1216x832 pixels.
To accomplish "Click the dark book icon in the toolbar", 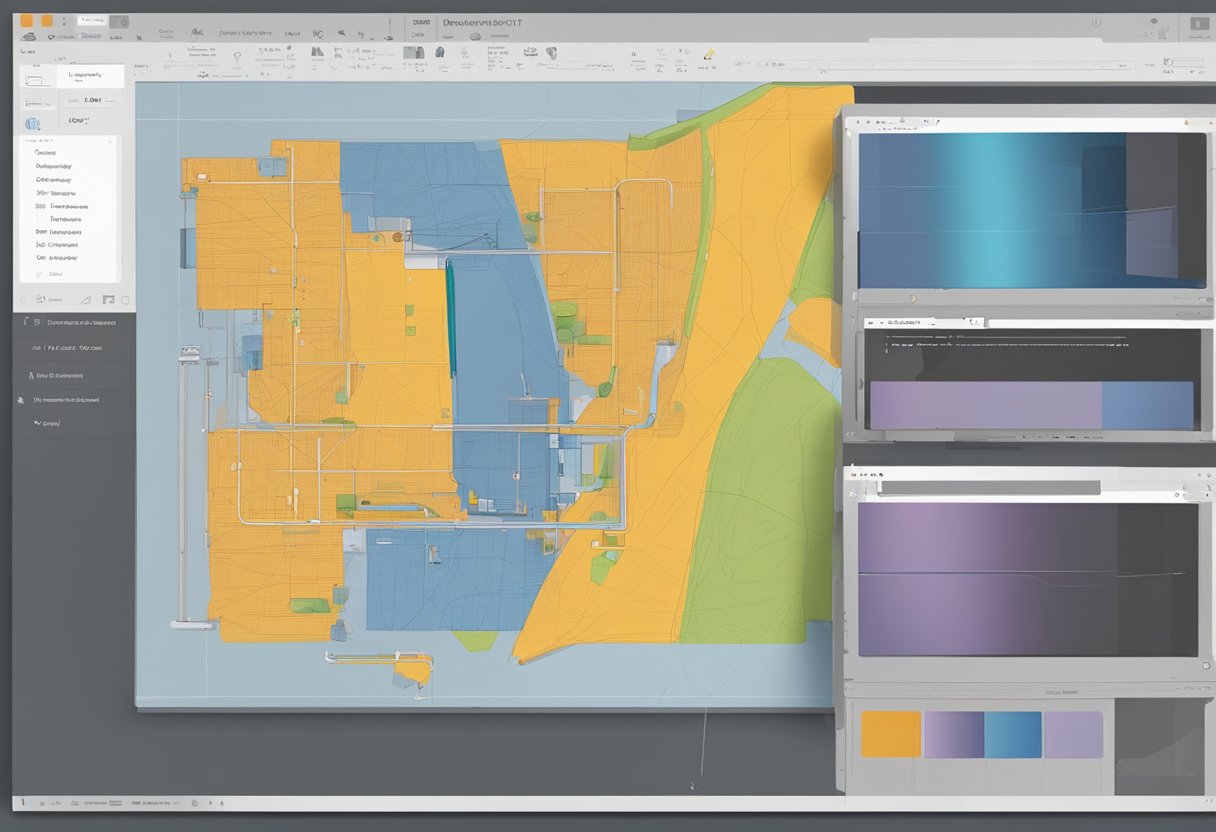I will pyautogui.click(x=413, y=53).
